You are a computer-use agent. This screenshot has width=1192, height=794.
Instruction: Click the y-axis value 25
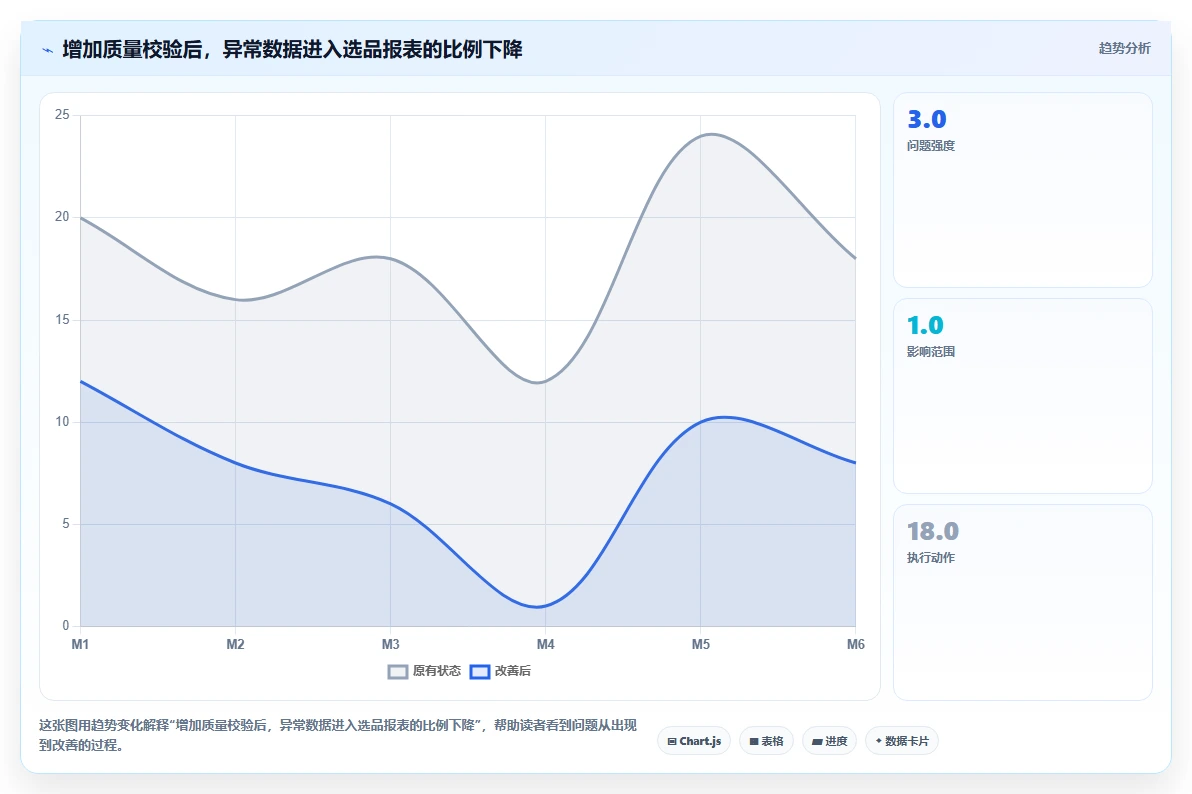62,115
